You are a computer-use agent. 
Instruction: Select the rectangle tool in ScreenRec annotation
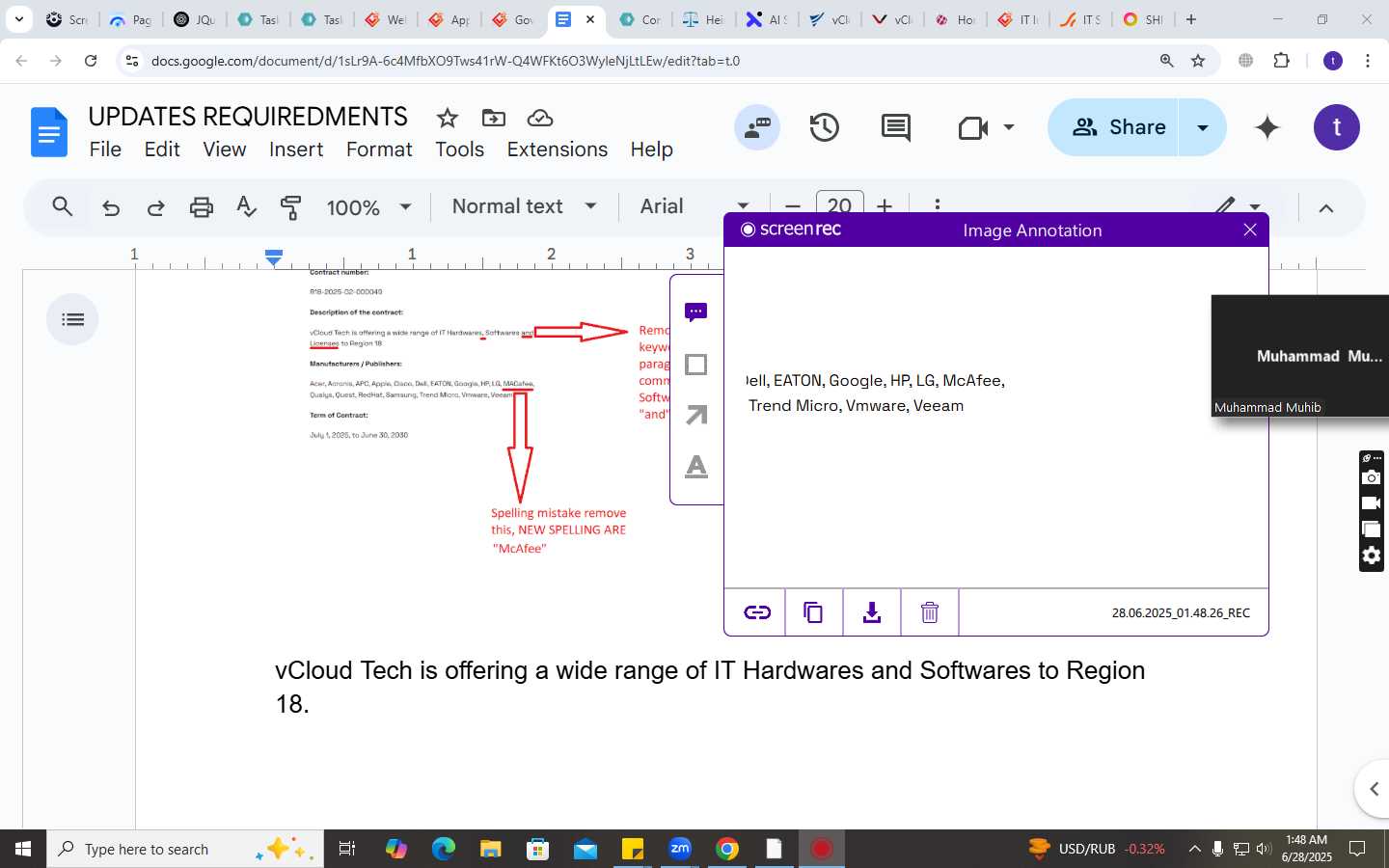tap(696, 365)
